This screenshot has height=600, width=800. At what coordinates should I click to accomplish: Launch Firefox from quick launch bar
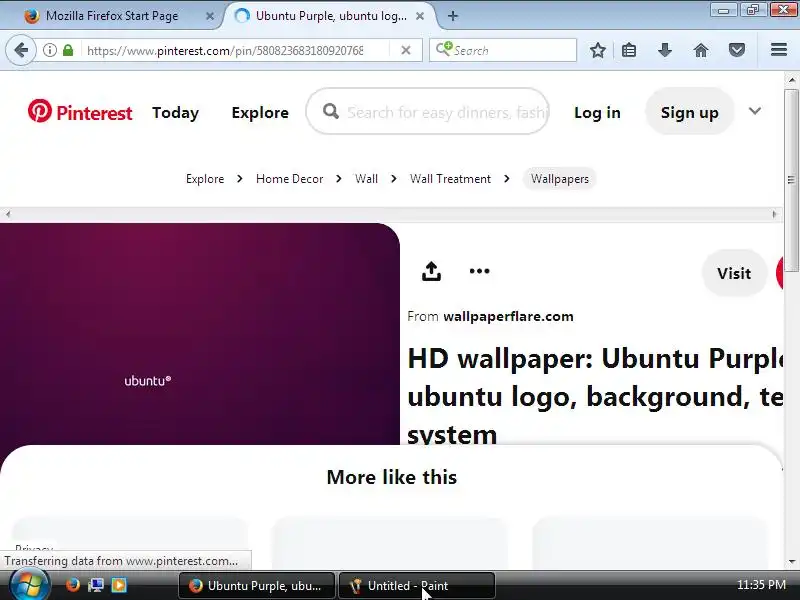click(73, 585)
